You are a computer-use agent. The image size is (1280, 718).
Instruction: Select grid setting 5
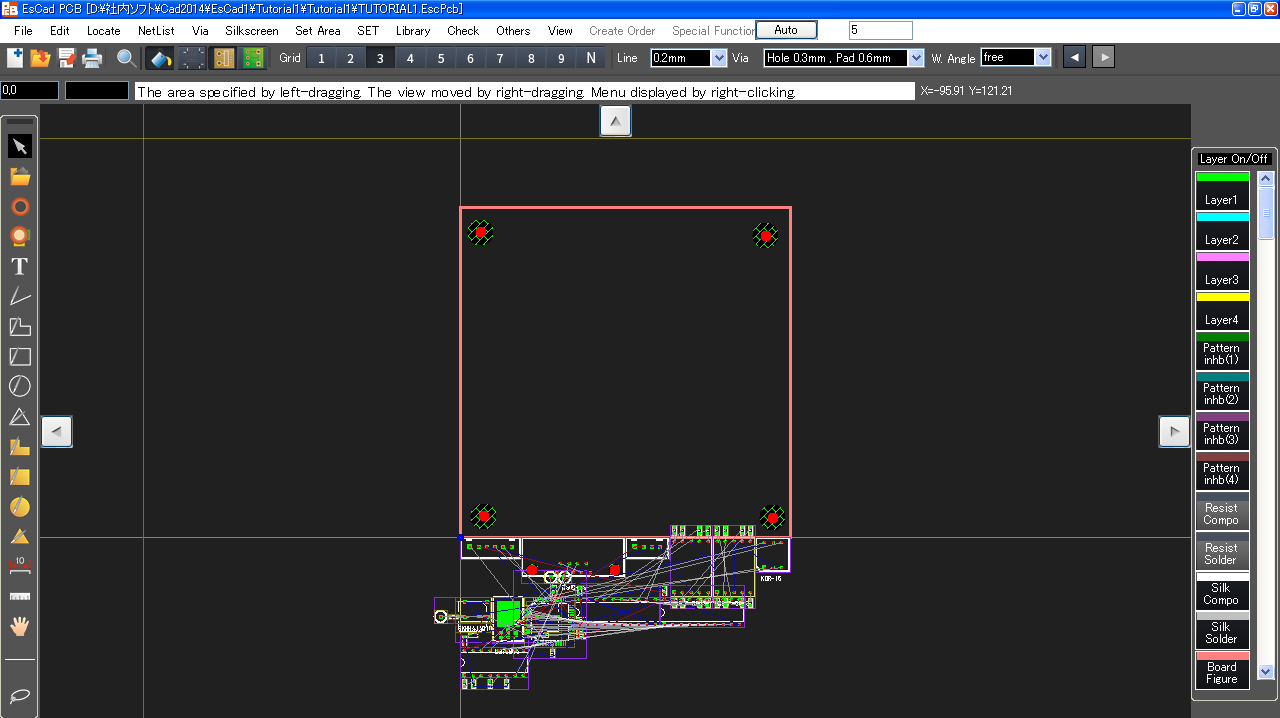click(x=441, y=58)
